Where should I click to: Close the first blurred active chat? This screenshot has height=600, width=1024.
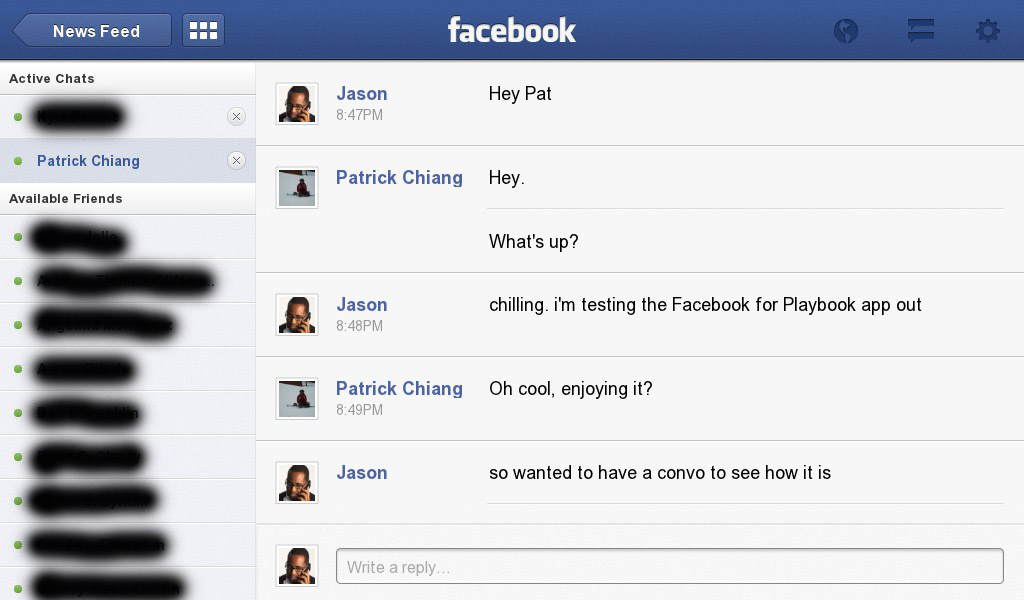pos(236,117)
